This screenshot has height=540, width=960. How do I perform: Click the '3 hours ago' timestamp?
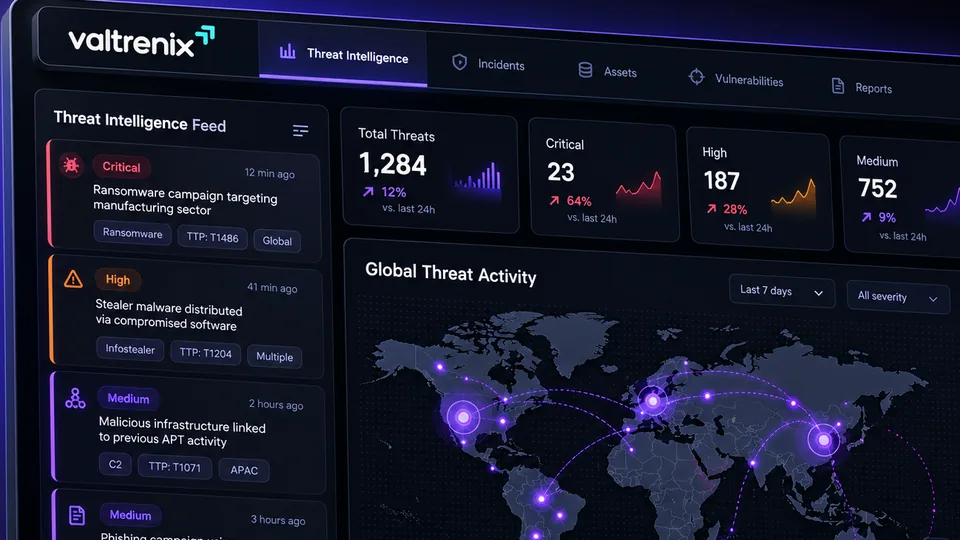(278, 520)
